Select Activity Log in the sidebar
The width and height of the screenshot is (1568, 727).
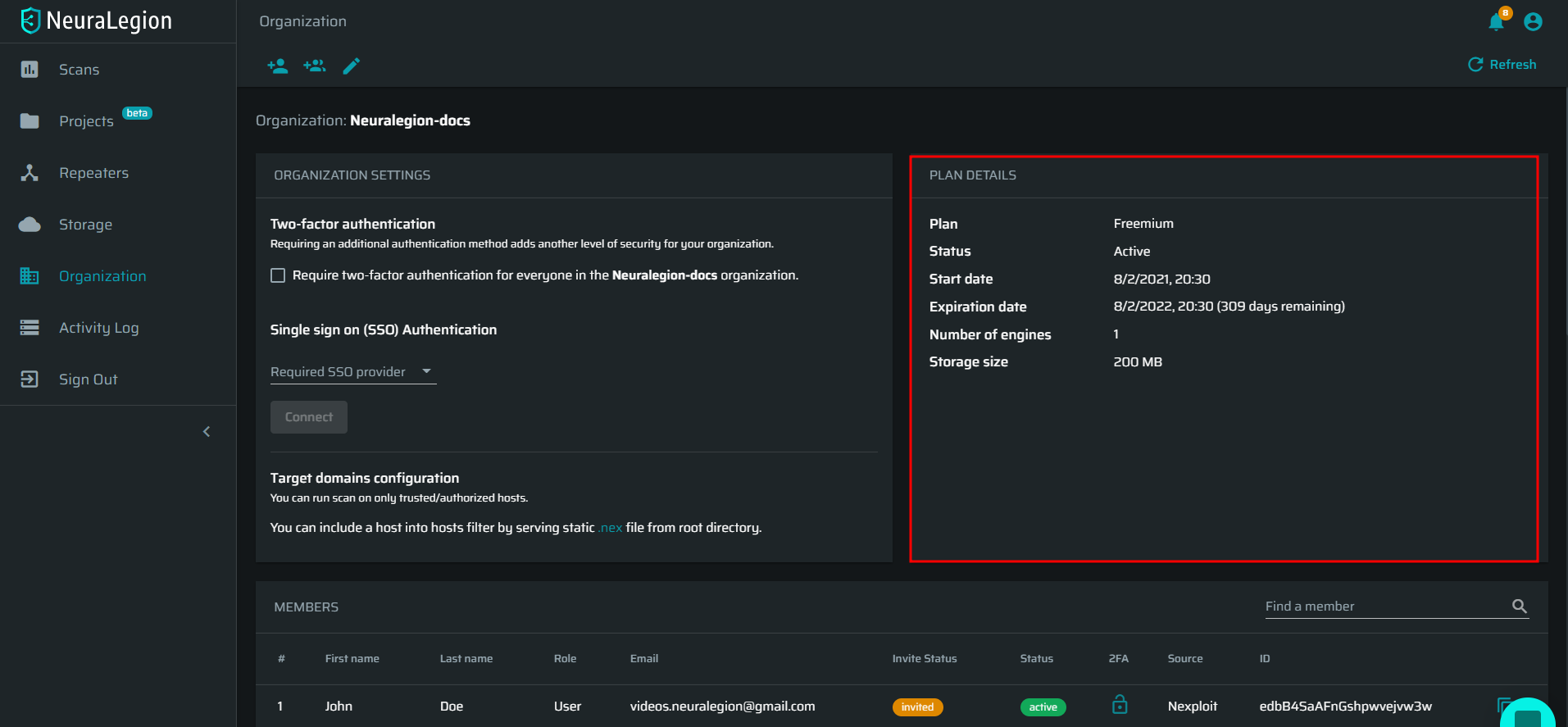click(x=98, y=328)
